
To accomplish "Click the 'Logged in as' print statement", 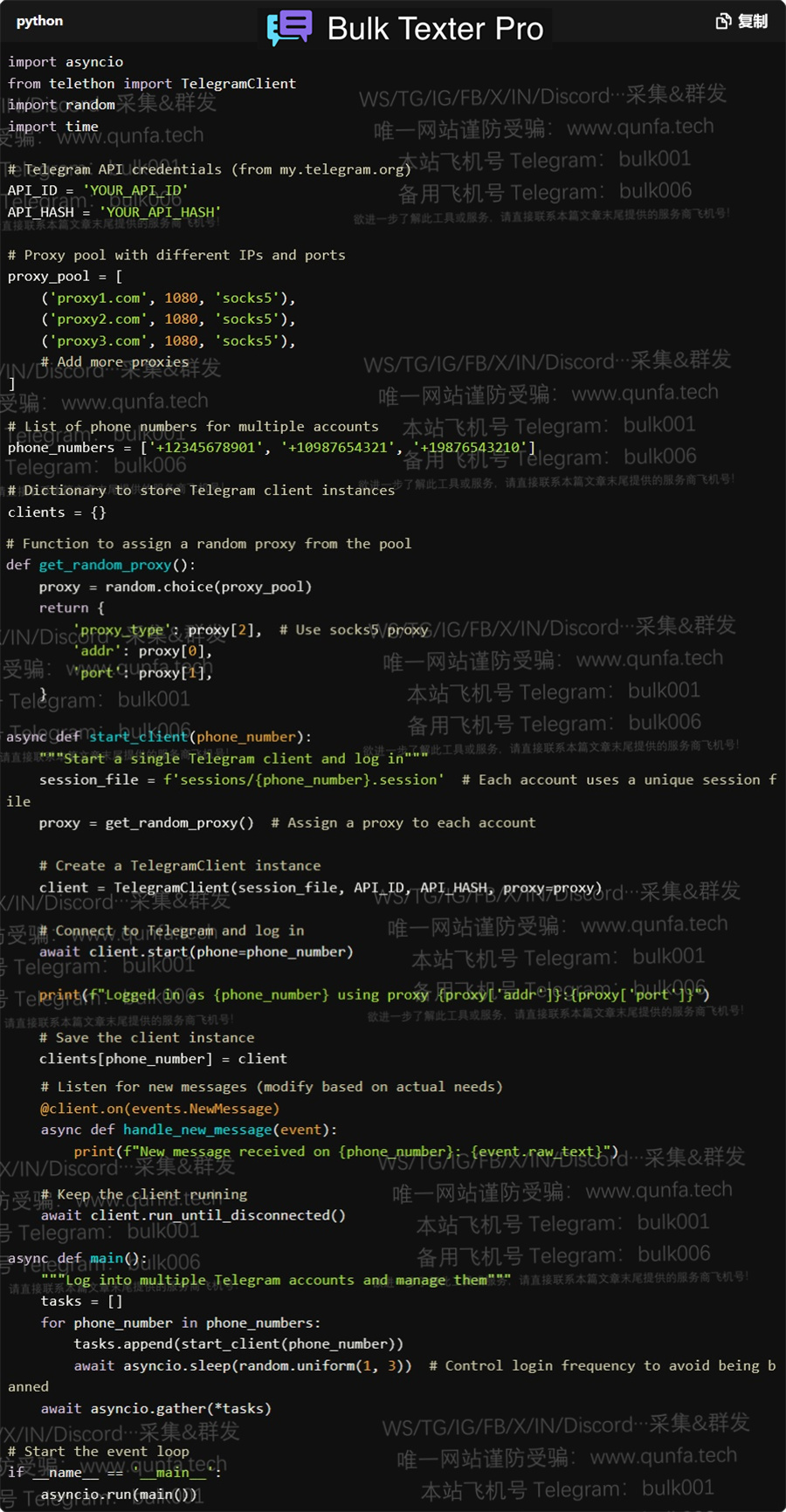I will point(375,994).
